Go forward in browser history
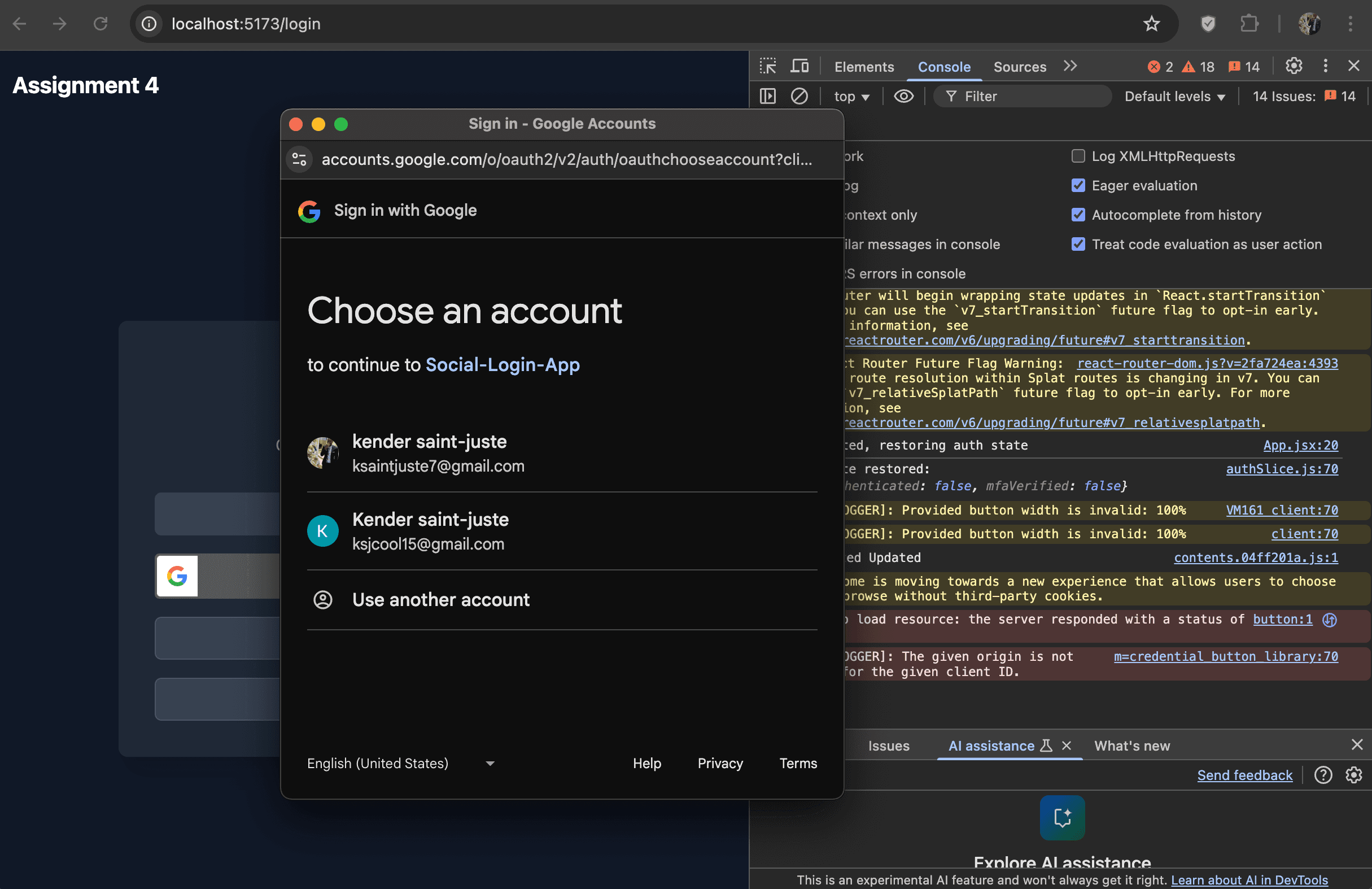The height and width of the screenshot is (889, 1372). point(59,24)
